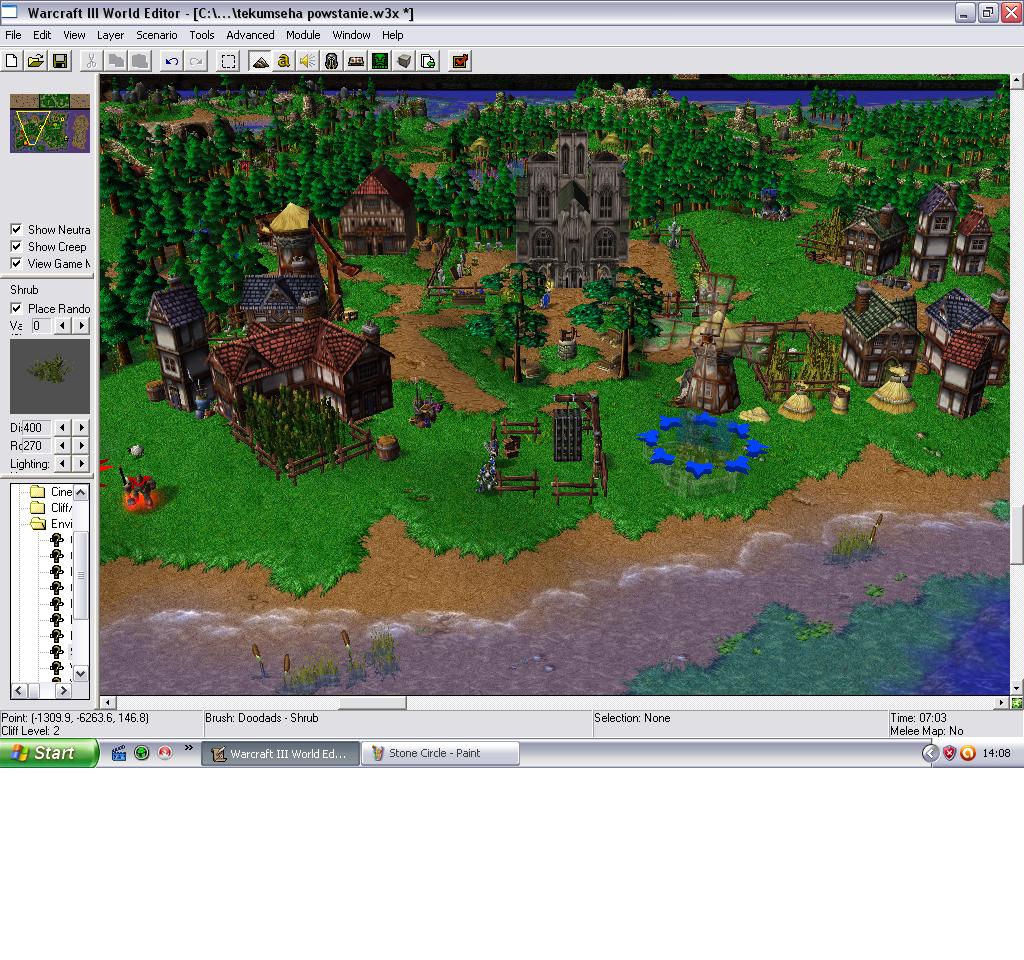Open the Advanced menu
This screenshot has width=1024, height=960.
(250, 35)
